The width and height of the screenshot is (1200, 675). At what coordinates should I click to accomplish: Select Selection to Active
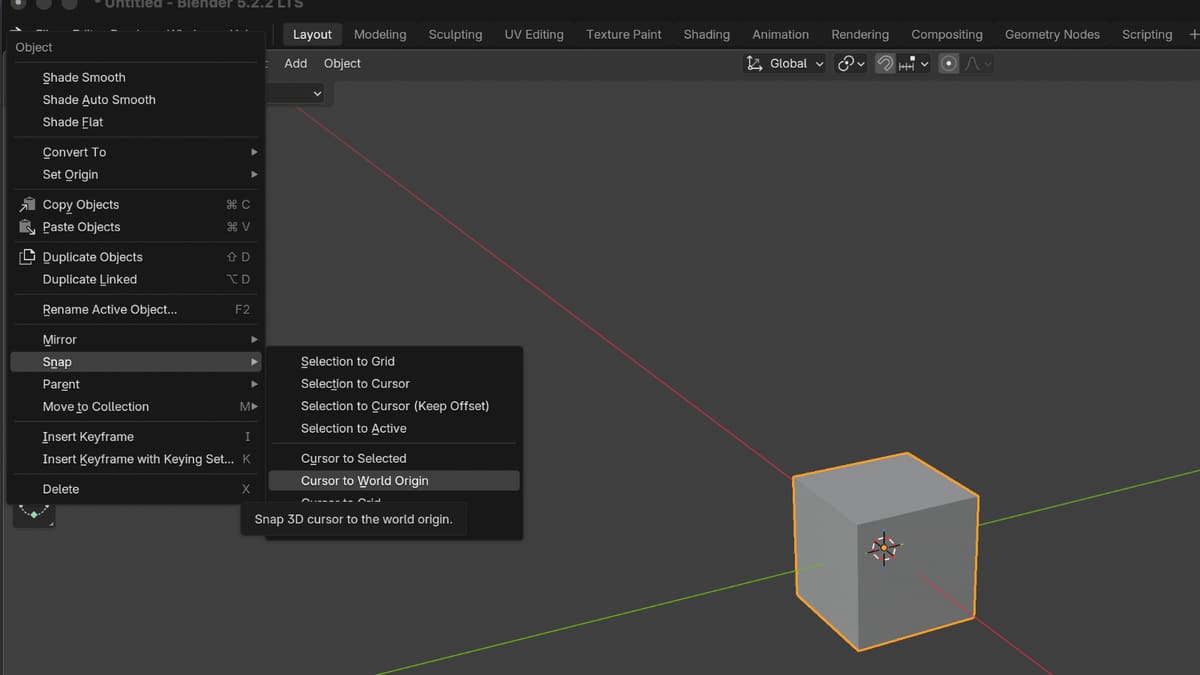click(x=394, y=428)
